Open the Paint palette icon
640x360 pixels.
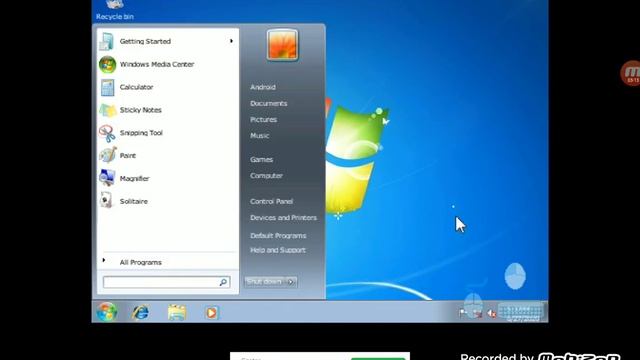(107, 155)
